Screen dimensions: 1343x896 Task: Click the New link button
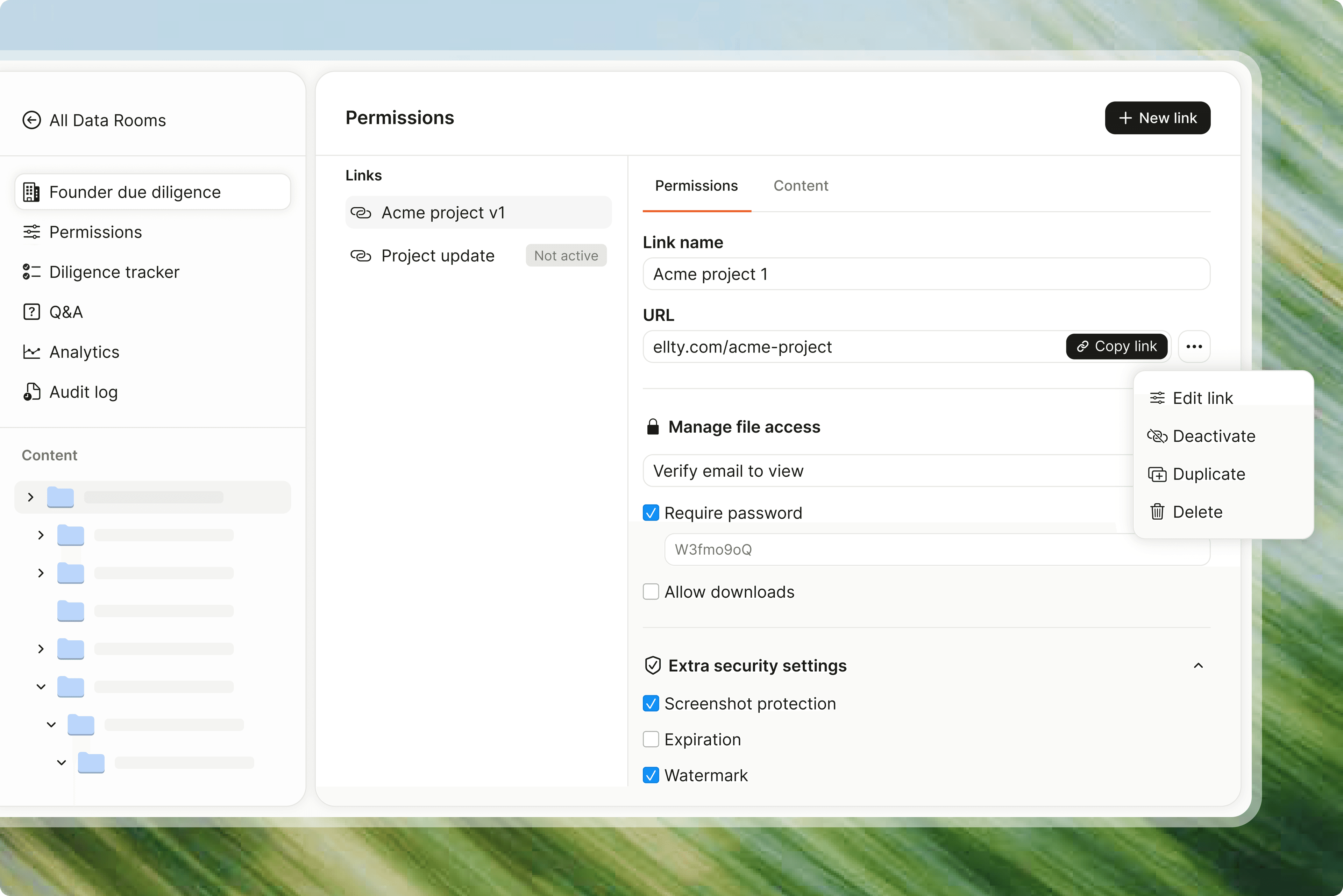[1157, 118]
